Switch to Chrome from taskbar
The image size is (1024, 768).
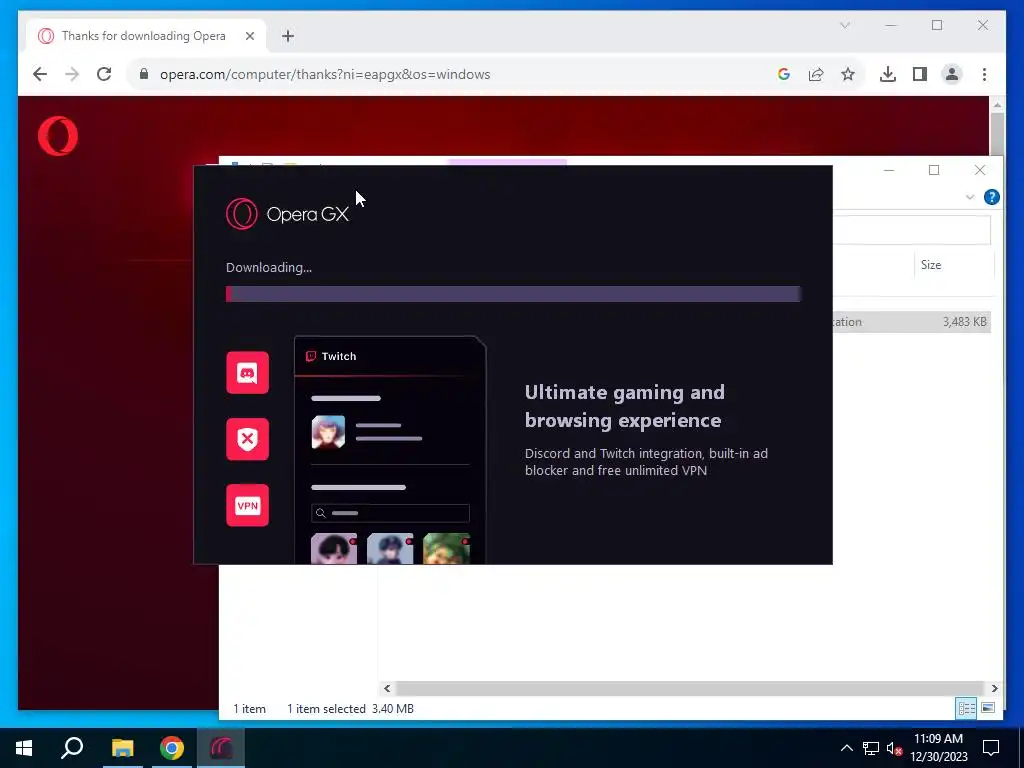(172, 748)
